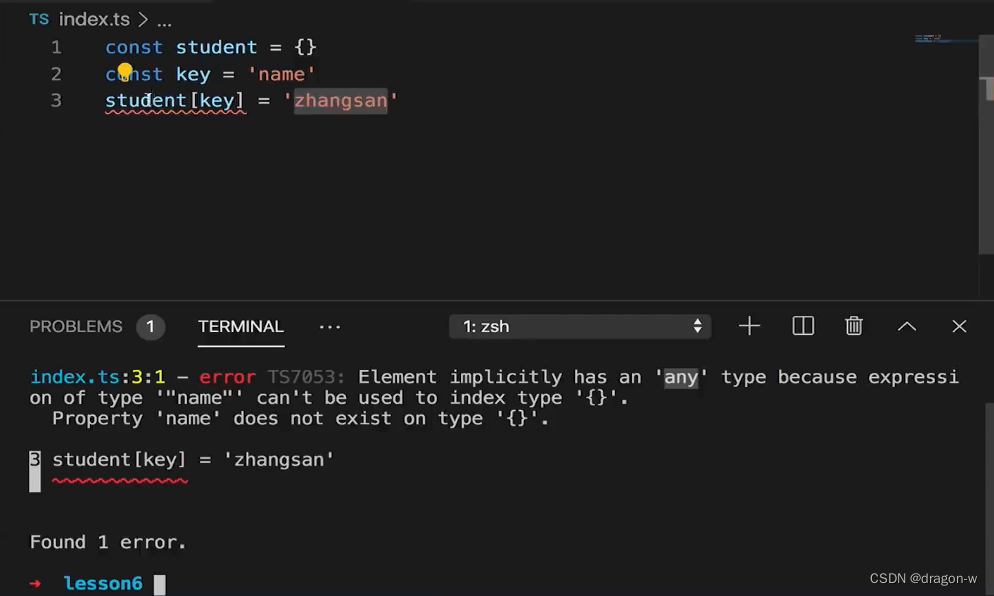Click the underlined student[key] expression in editor
The image size is (994, 596).
175,101
